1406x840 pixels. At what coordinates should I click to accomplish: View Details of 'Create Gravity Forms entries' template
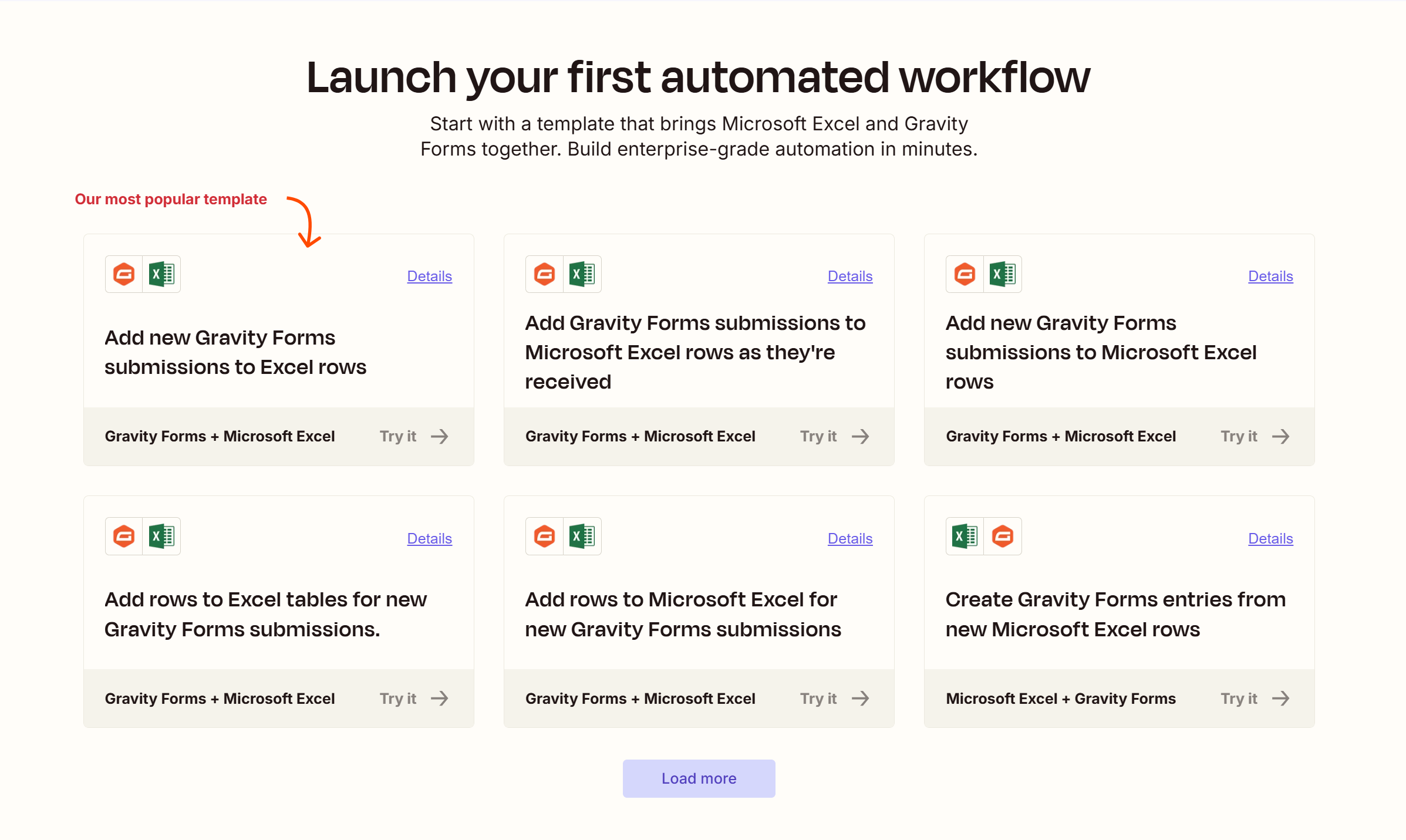click(x=1270, y=538)
